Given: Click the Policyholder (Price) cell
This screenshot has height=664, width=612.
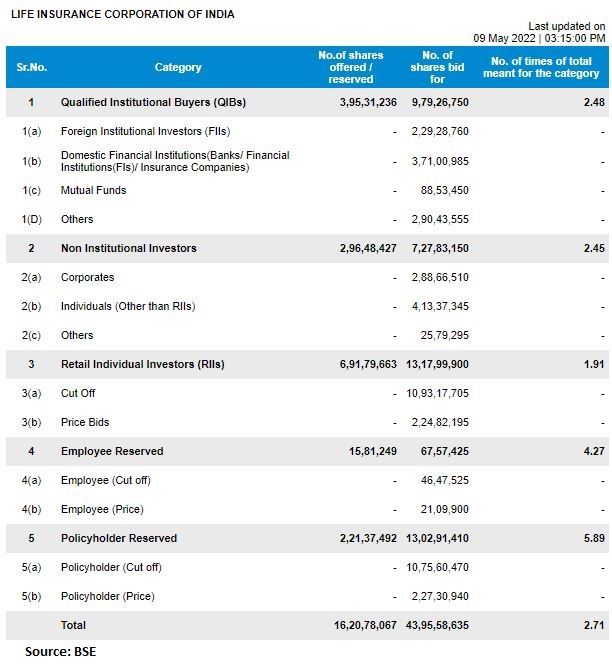Looking at the screenshot, I should pyautogui.click(x=108, y=597).
